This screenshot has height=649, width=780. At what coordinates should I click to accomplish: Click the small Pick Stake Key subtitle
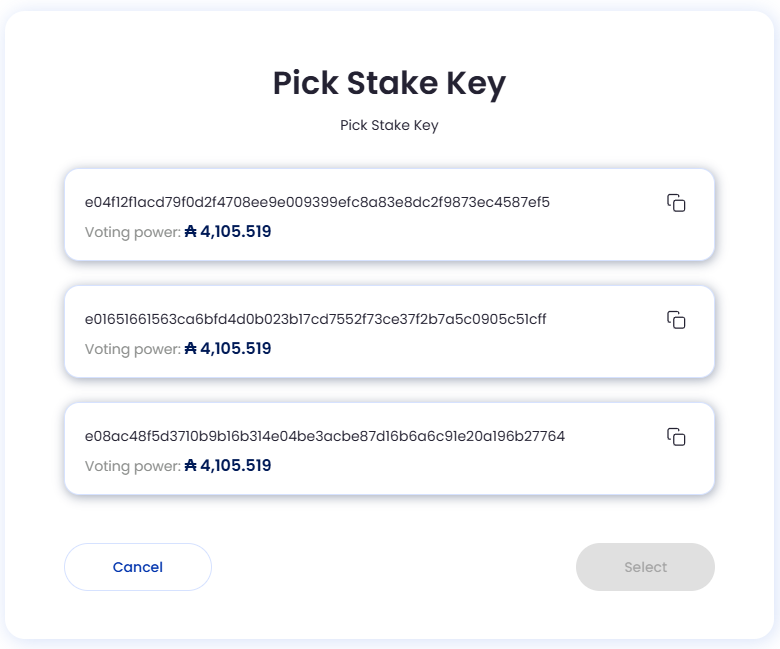[x=390, y=125]
